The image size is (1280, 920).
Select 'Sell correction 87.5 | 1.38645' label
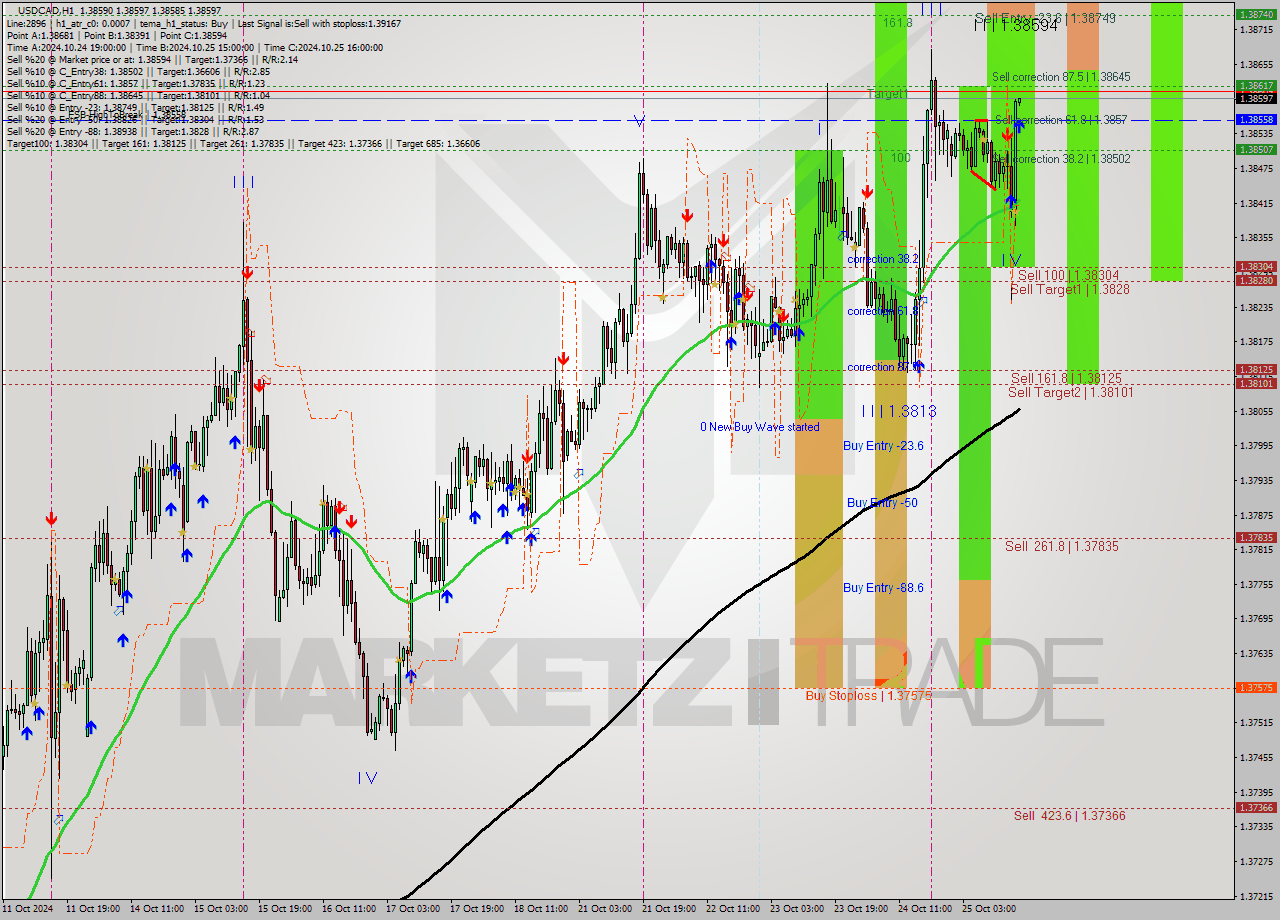tap(1061, 77)
